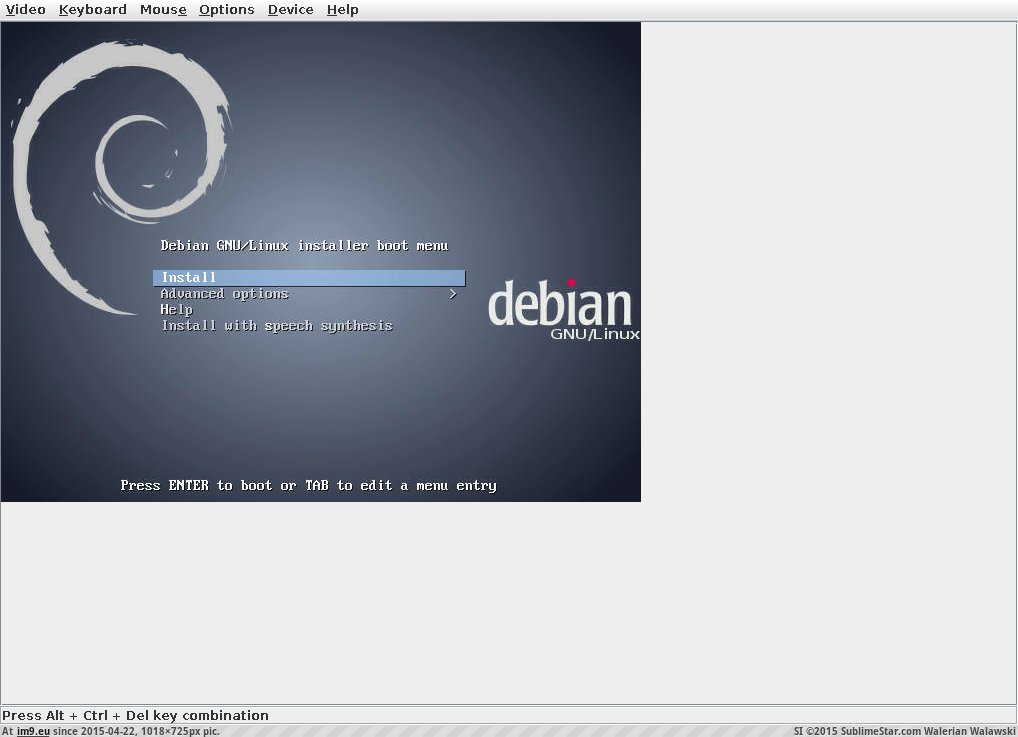Click the debian wordmark logo
Screen dimensions: 1018x737
[559, 304]
